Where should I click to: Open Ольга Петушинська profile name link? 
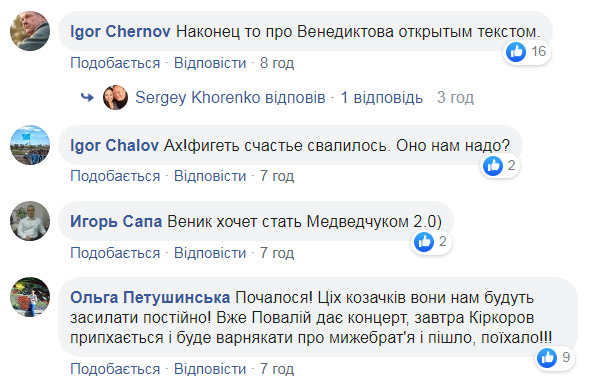[150, 297]
